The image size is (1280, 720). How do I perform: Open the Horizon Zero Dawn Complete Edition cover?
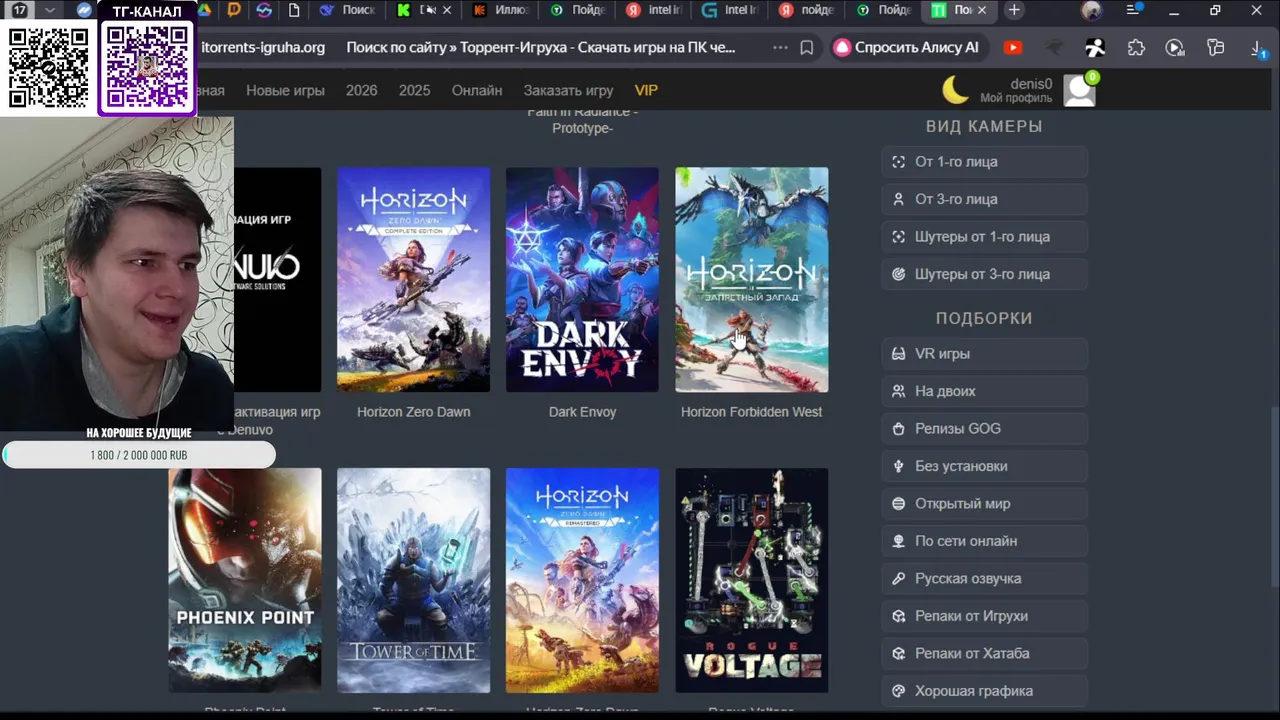click(413, 280)
